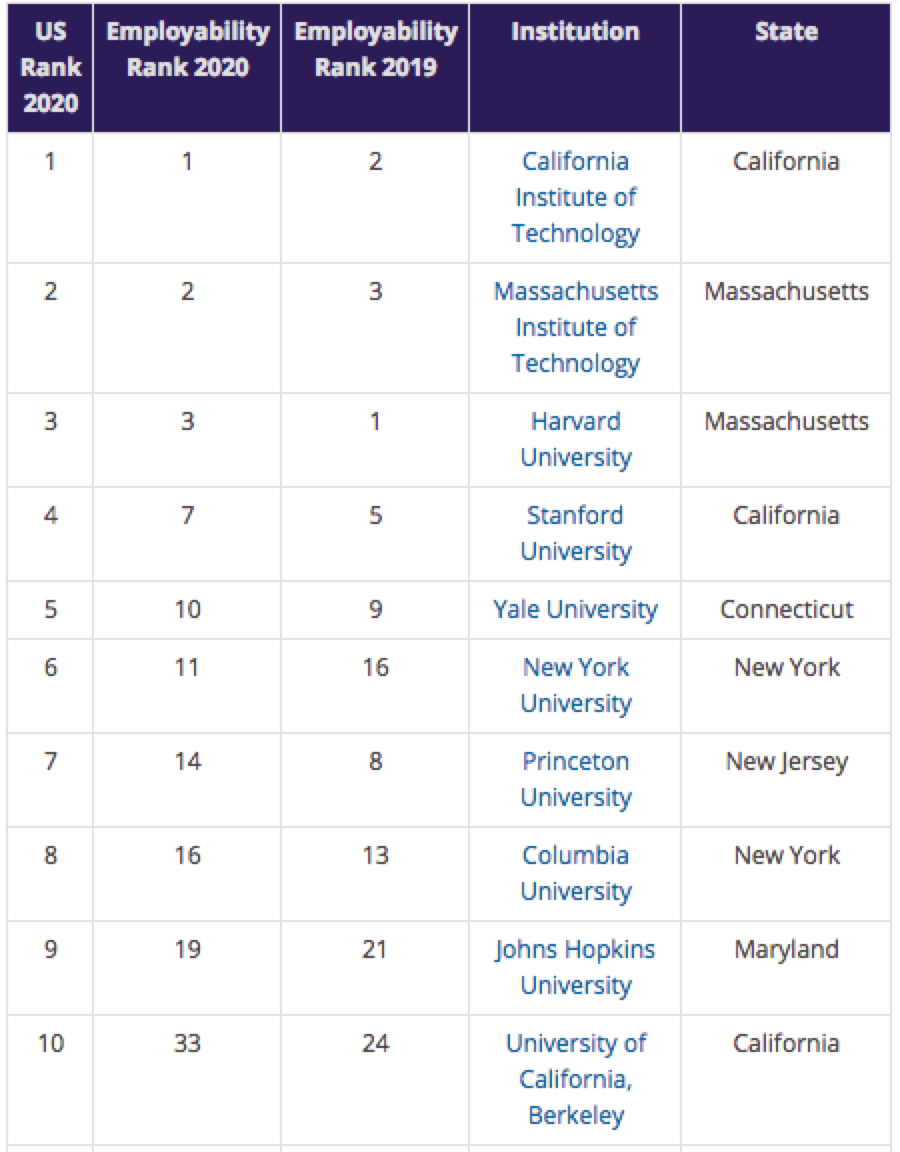Click the Institution column header
The image size is (900, 1152).
pyautogui.click(x=575, y=67)
